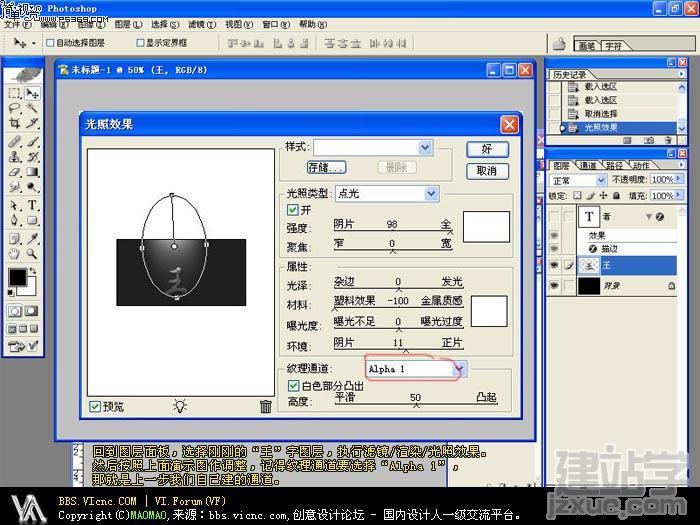Image resolution: width=700 pixels, height=525 pixels.
Task: Open the 光照类型 light type dropdown
Action: click(431, 193)
